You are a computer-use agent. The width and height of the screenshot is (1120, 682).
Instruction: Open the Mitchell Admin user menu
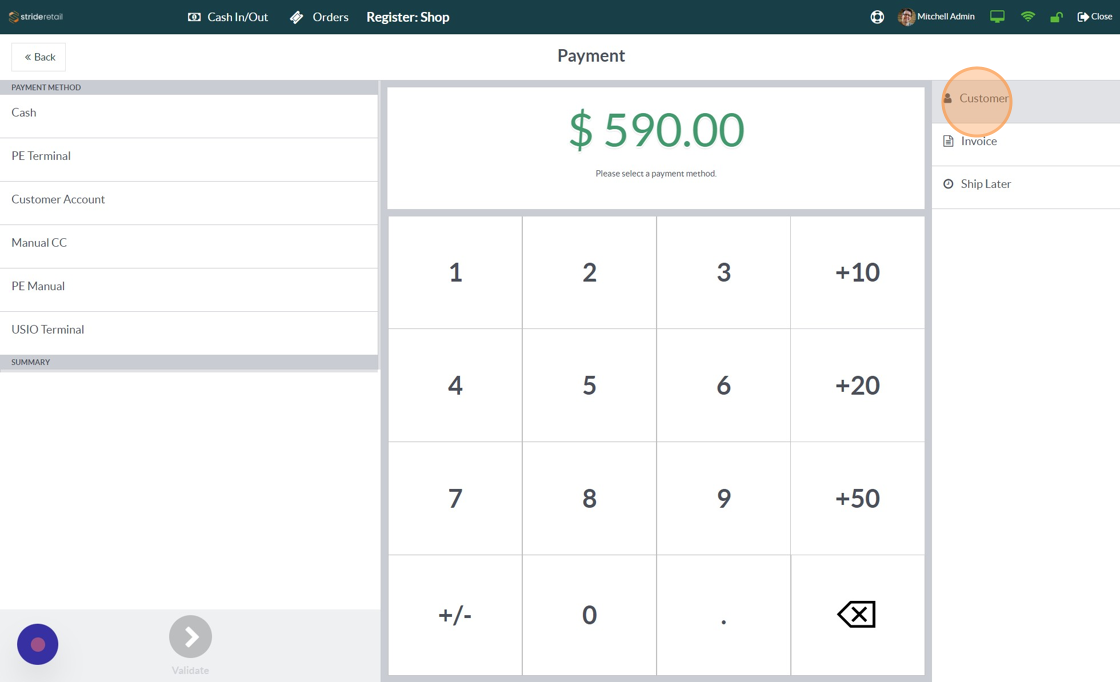(x=936, y=16)
